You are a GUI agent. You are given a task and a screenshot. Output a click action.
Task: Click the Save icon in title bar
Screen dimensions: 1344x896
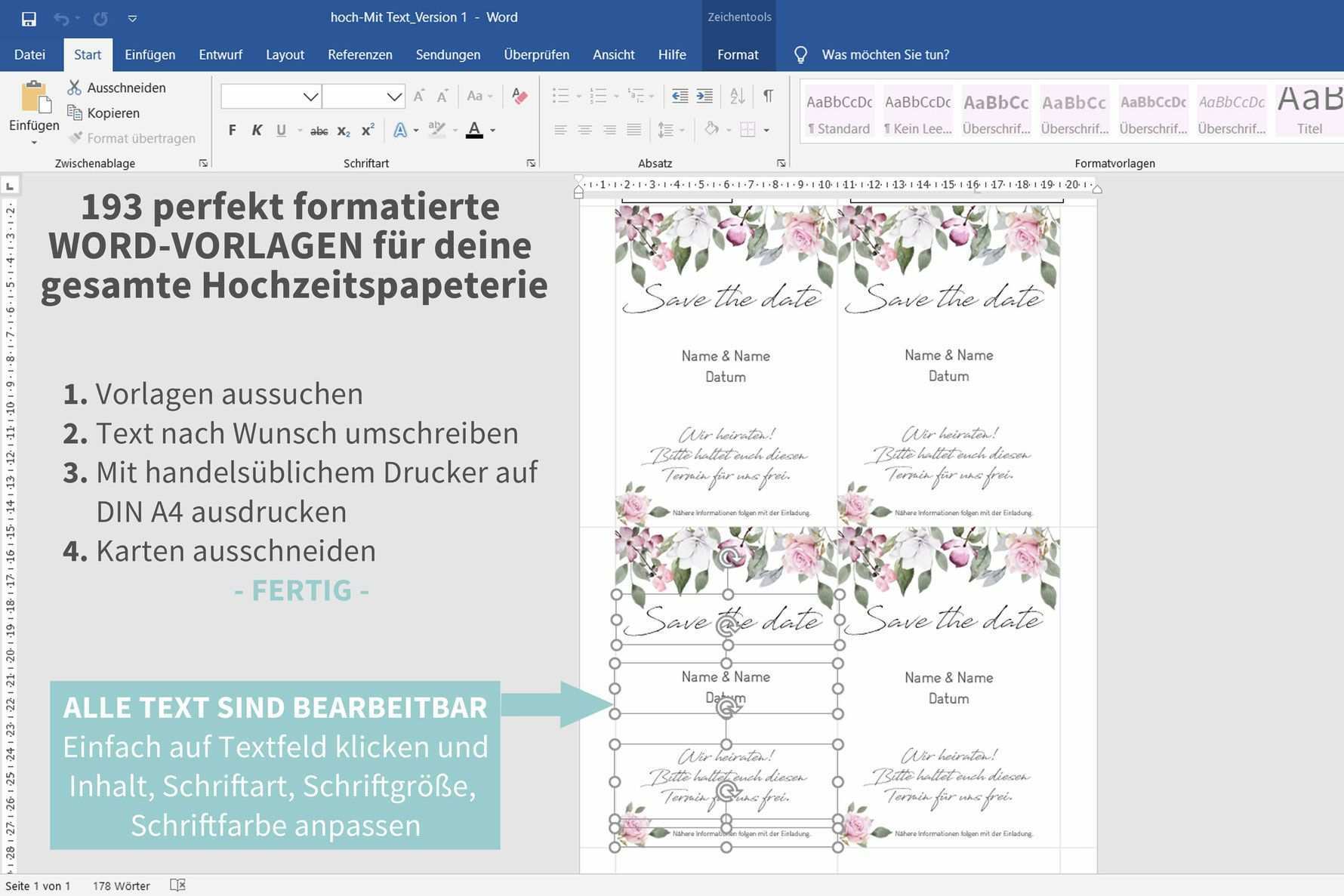[29, 18]
